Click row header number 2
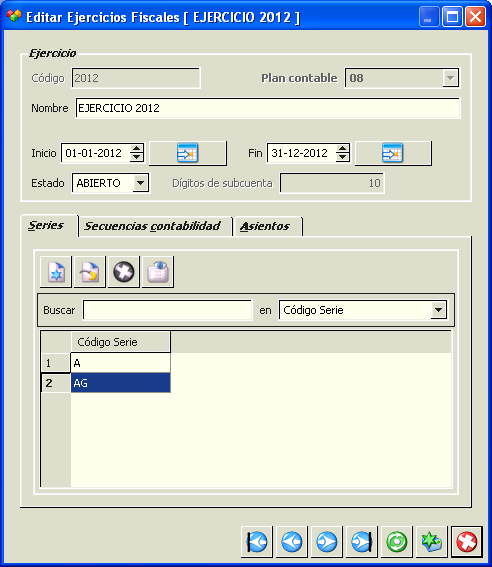This screenshot has height=567, width=492. point(56,383)
